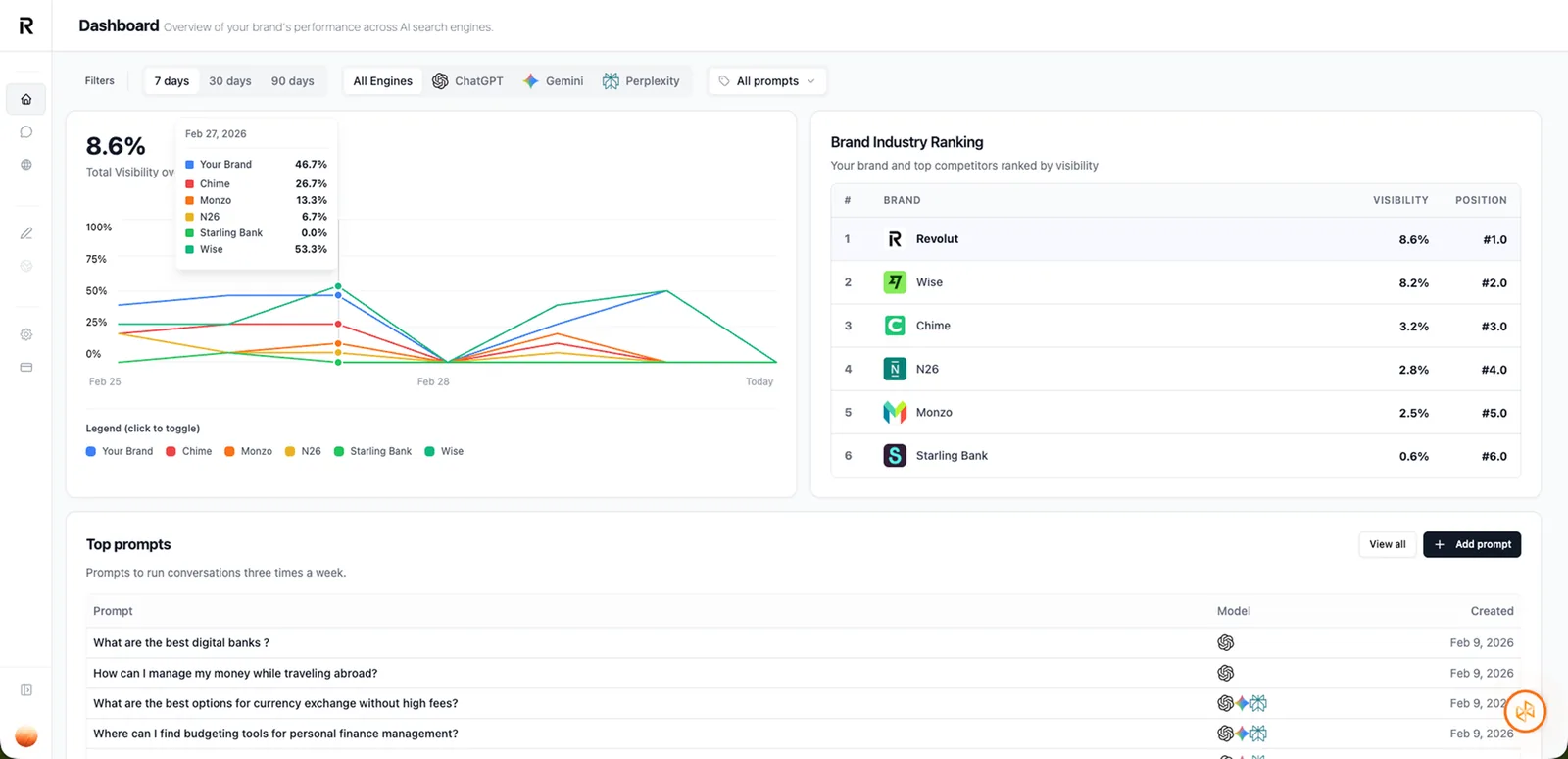
Task: Open the chat bubble sidebar icon
Action: tap(26, 132)
